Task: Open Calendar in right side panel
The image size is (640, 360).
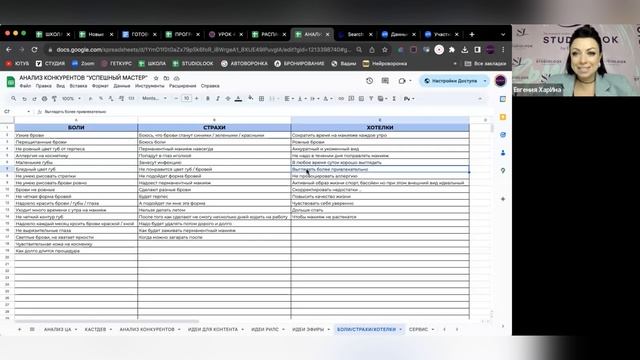Action: pos(503,99)
